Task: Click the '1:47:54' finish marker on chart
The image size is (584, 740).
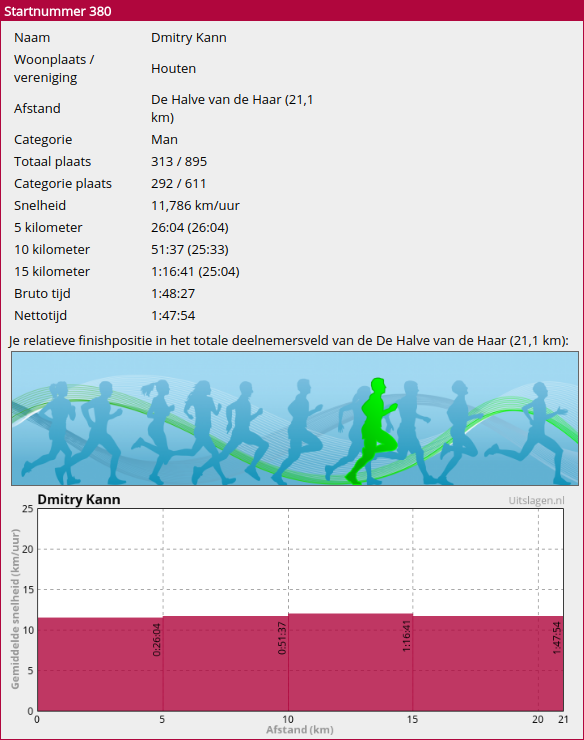Action: [x=557, y=638]
